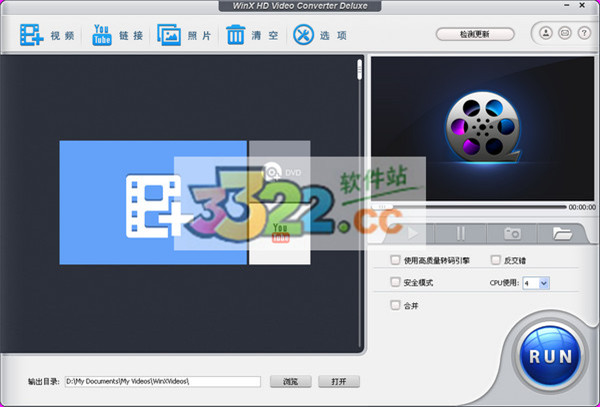This screenshot has width=600, height=407.
Task: Click the Browse (浏览) button
Action: pyautogui.click(x=290, y=381)
